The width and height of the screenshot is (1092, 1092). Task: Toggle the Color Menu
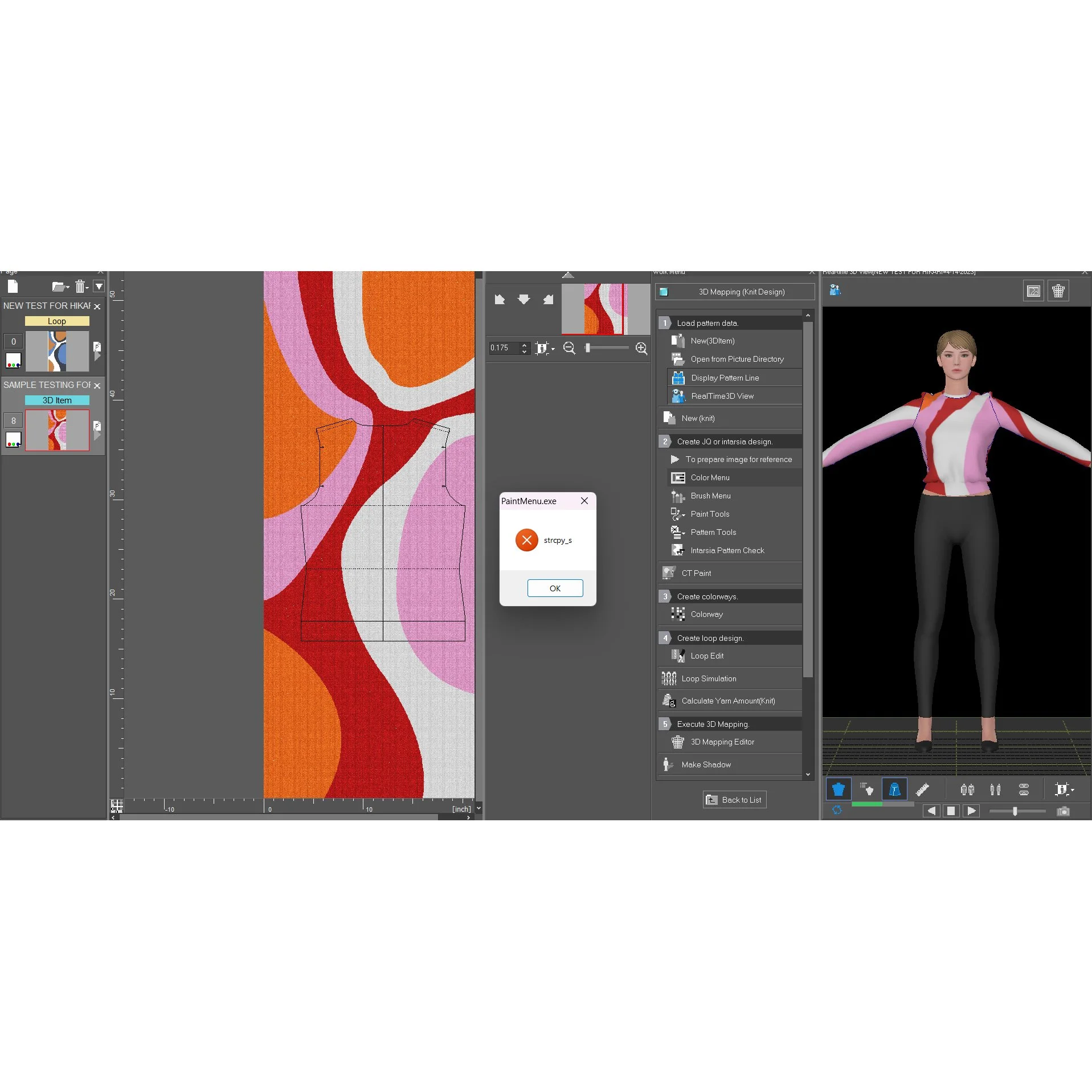[x=734, y=477]
